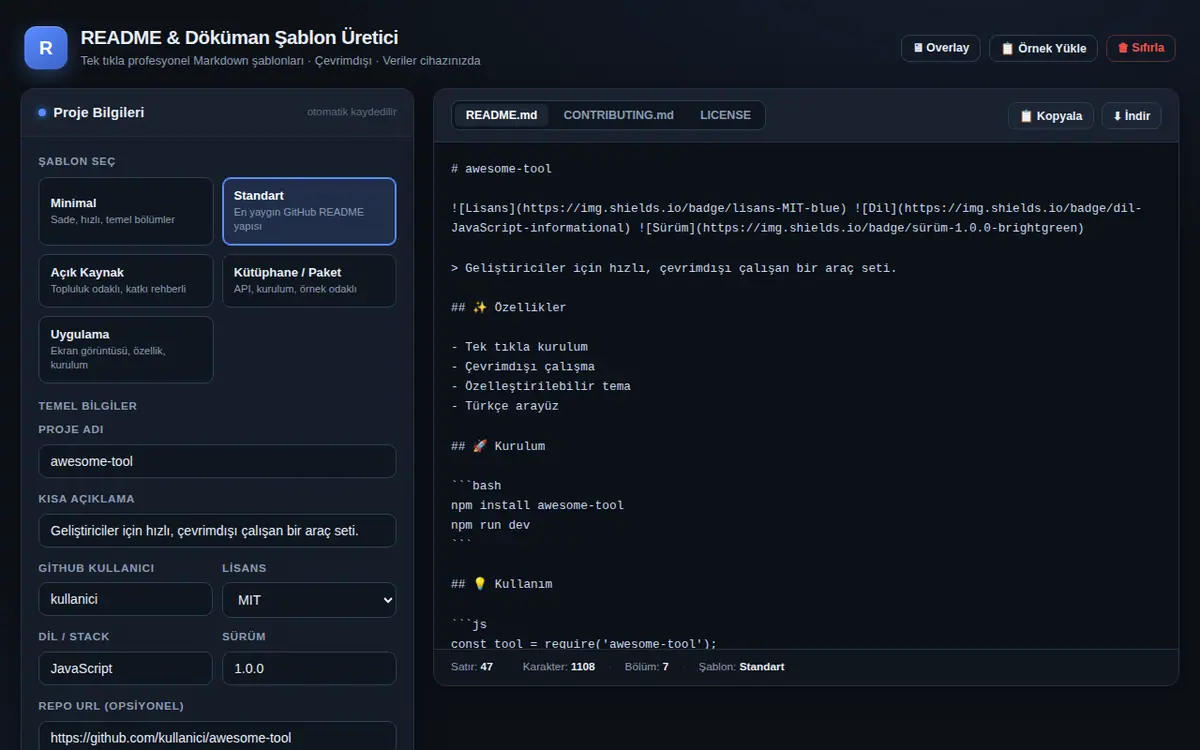The image size is (1200, 750).
Task: Load sample data with Örnek Yükle
Action: pos(1043,48)
